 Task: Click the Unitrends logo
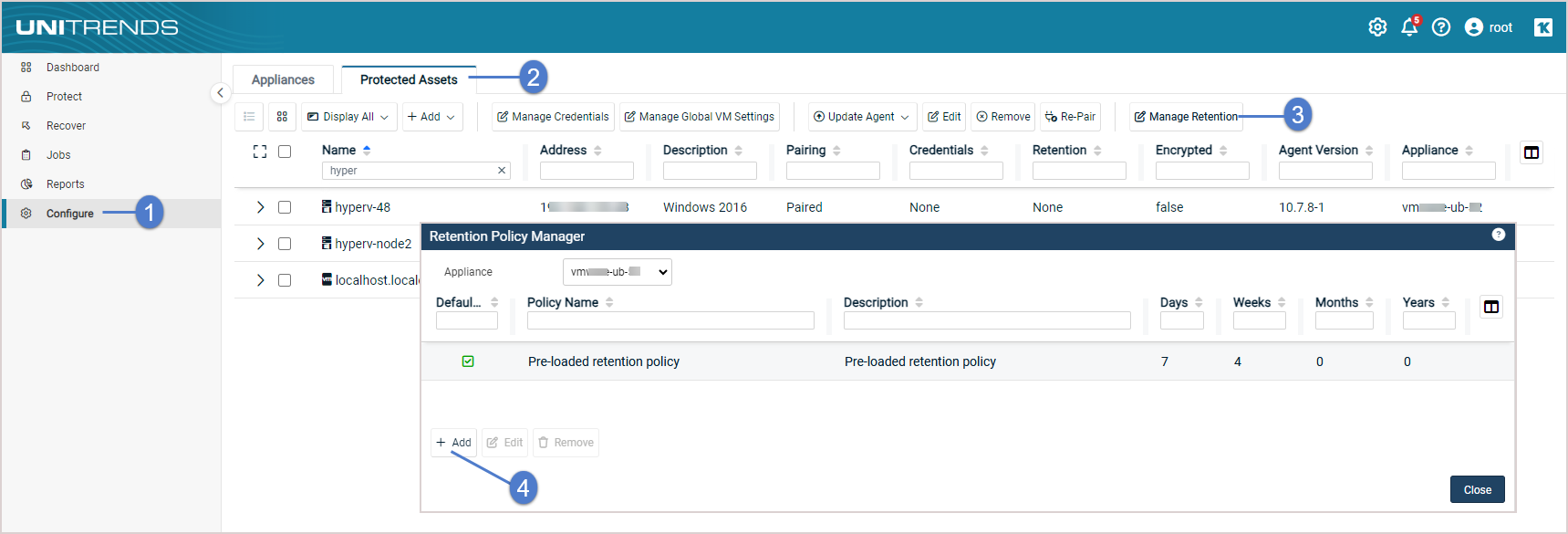point(97,27)
